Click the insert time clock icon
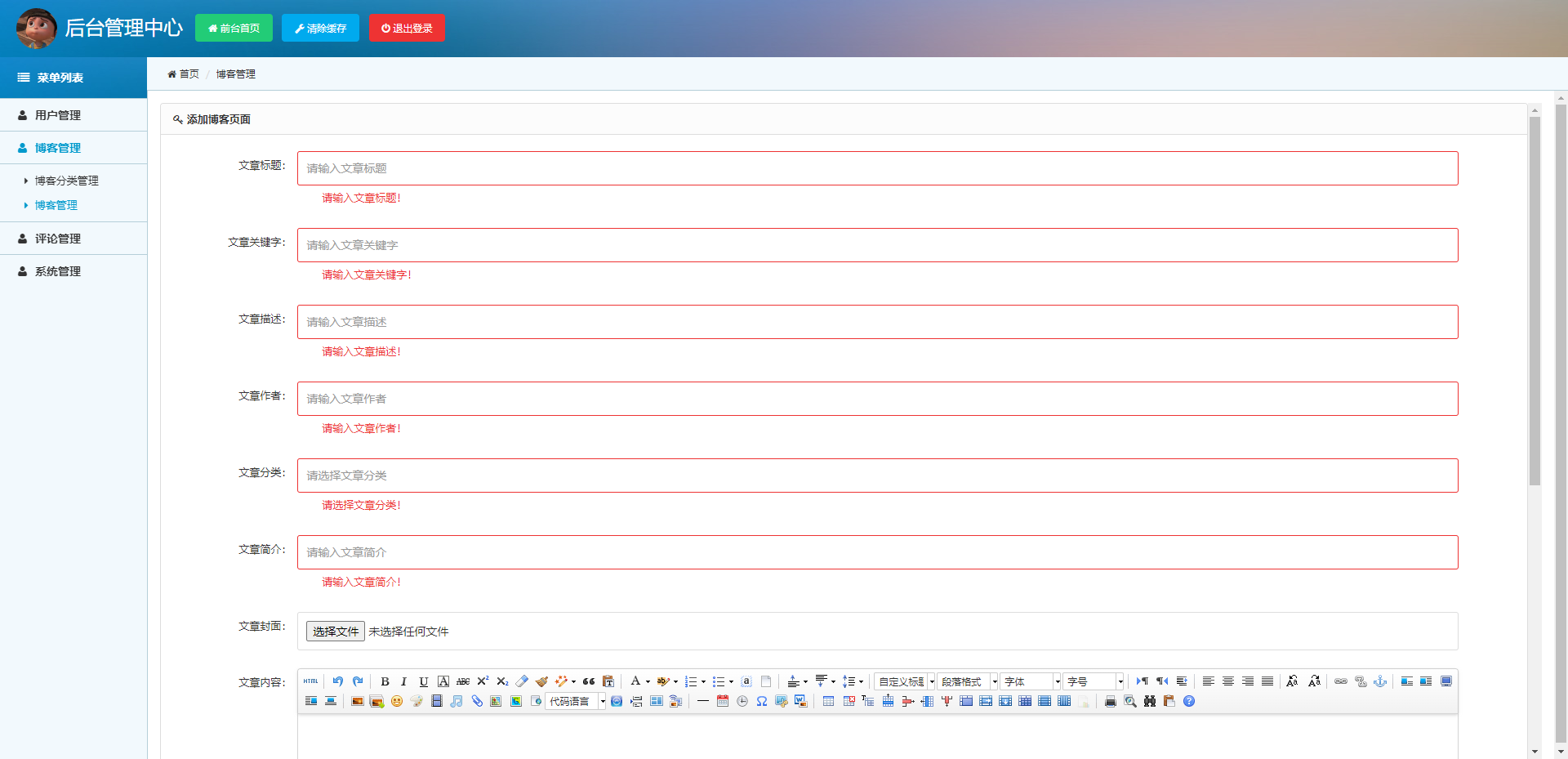 742,701
